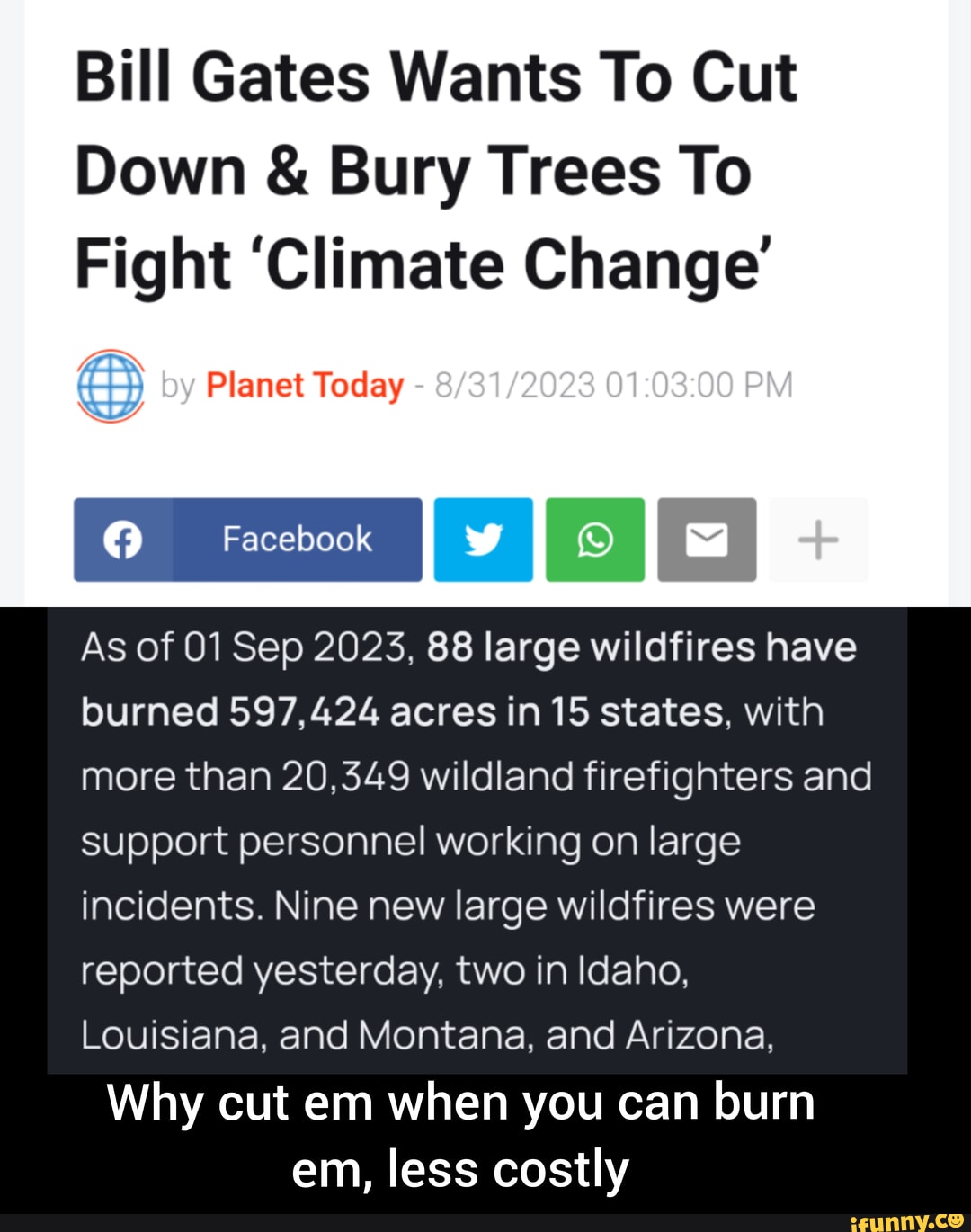The width and height of the screenshot is (971, 1232).
Task: Share article via the Twitter bird icon
Action: pyautogui.click(x=484, y=540)
